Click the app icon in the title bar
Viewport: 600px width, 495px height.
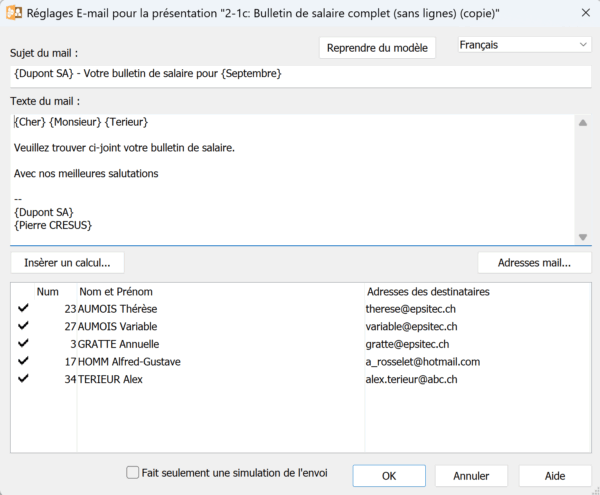[x=15, y=14]
